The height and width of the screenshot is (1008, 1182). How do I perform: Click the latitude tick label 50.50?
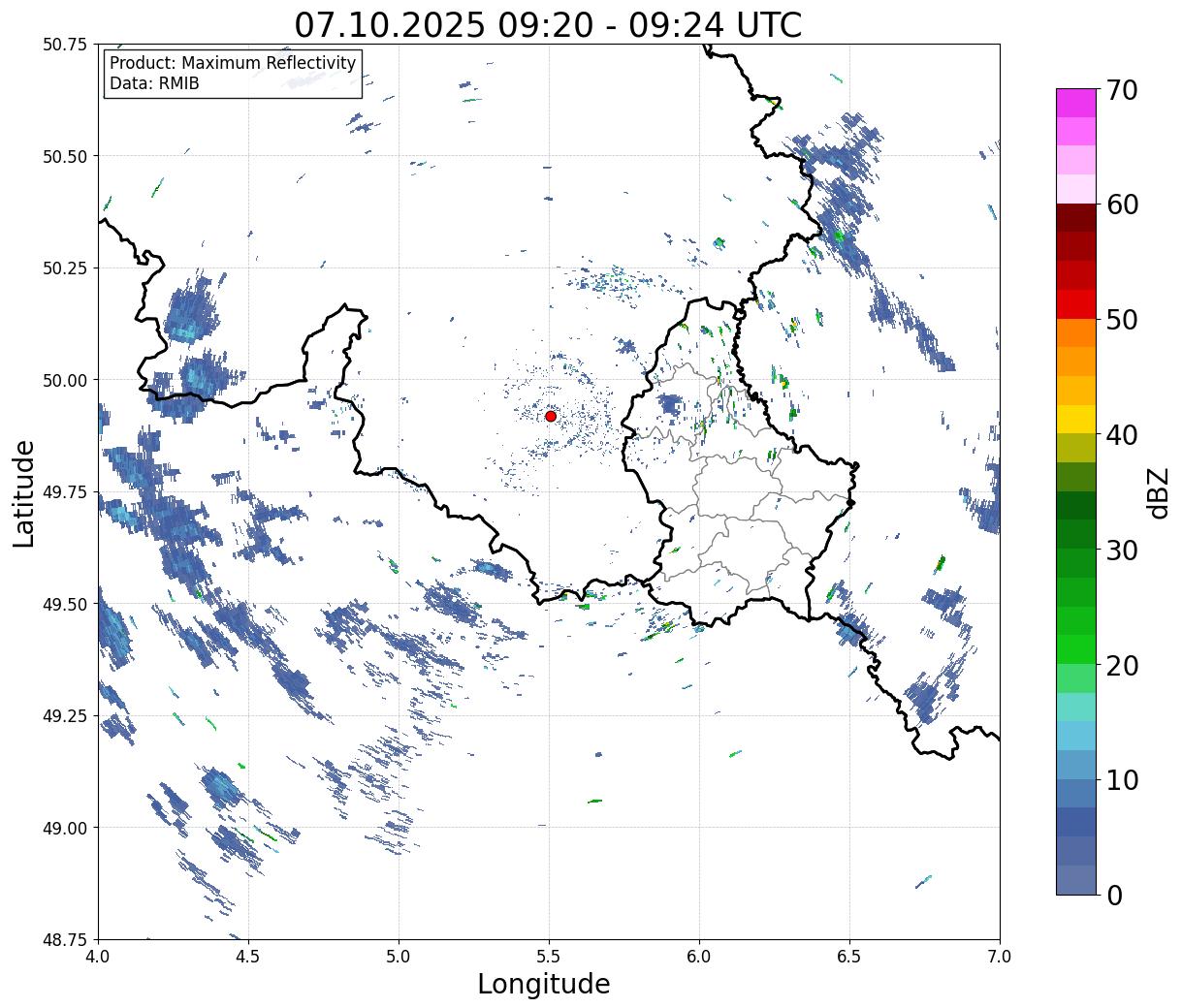pyautogui.click(x=65, y=156)
